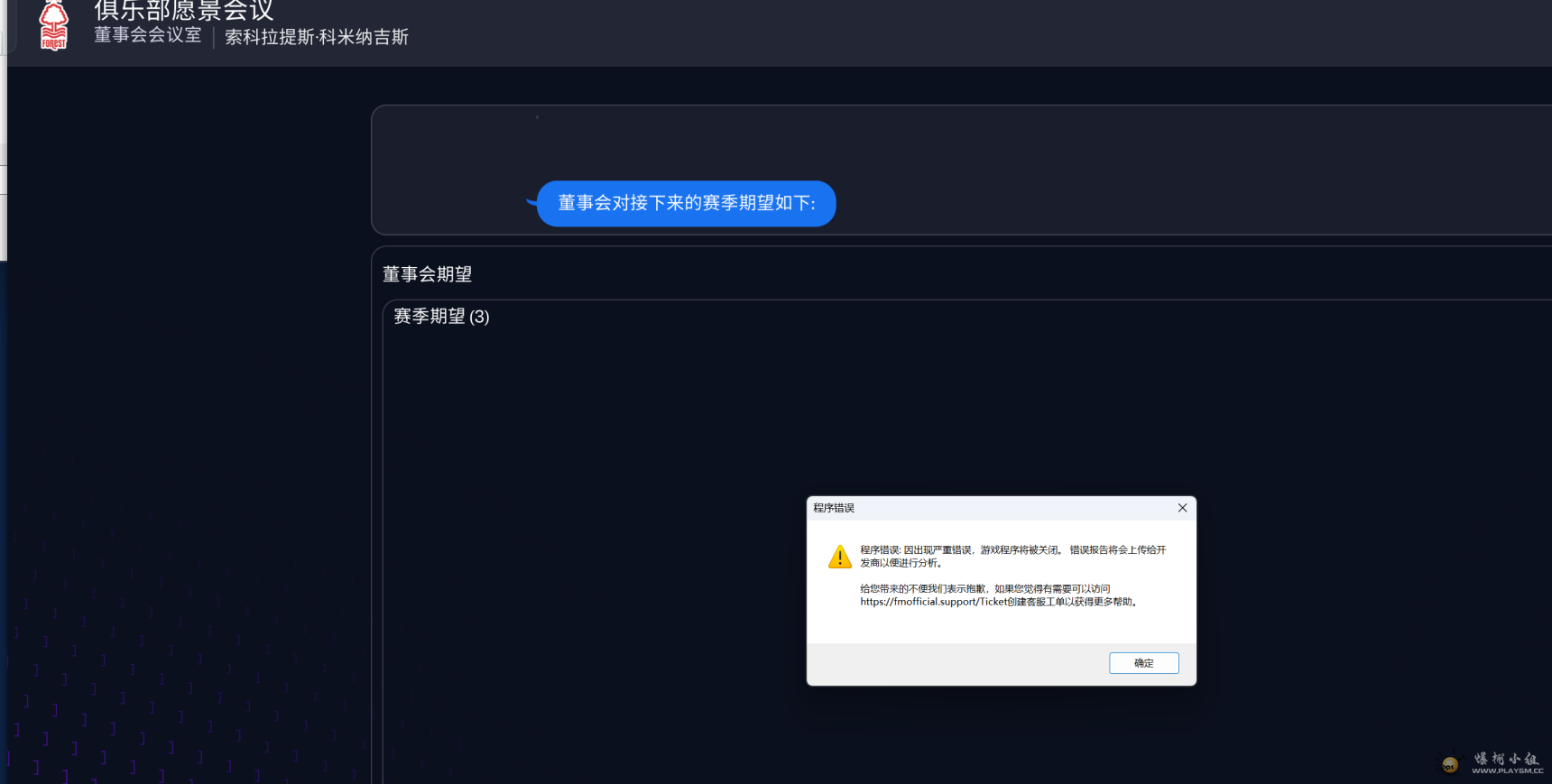1552x784 pixels.
Task: Click the blue 董事会 expectations chat bubble
Action: point(686,203)
